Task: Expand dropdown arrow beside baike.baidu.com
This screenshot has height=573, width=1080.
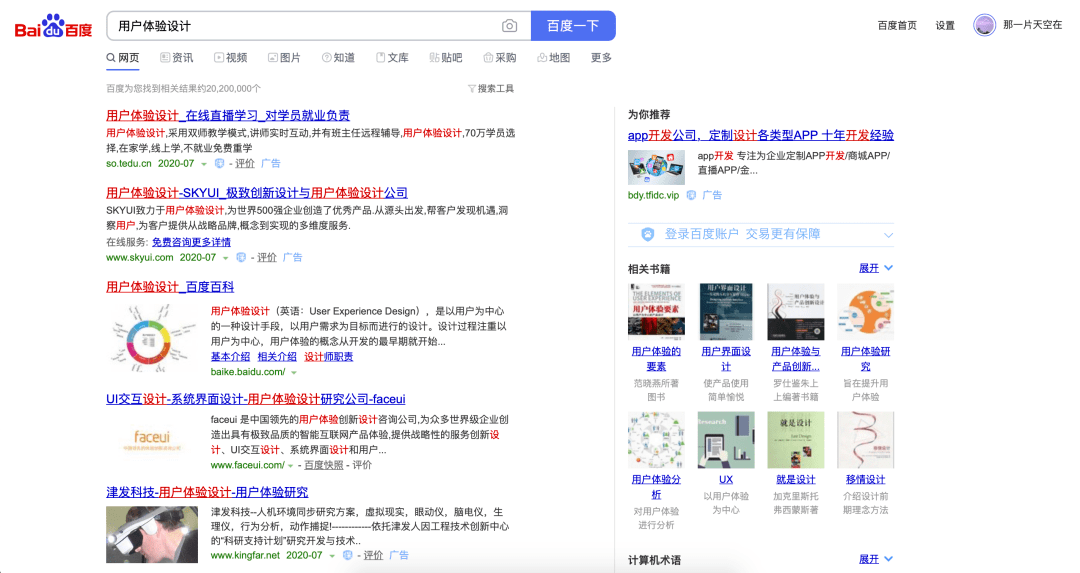Action: pos(294,373)
